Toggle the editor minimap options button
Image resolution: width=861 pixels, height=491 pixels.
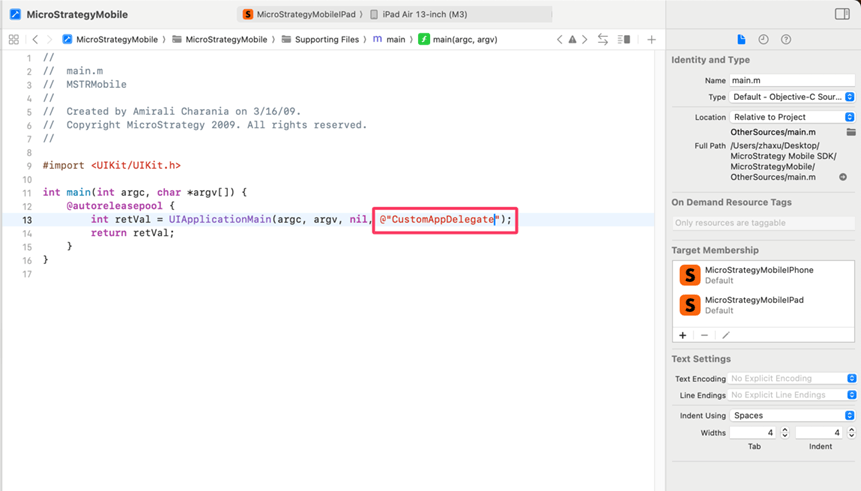coord(624,40)
